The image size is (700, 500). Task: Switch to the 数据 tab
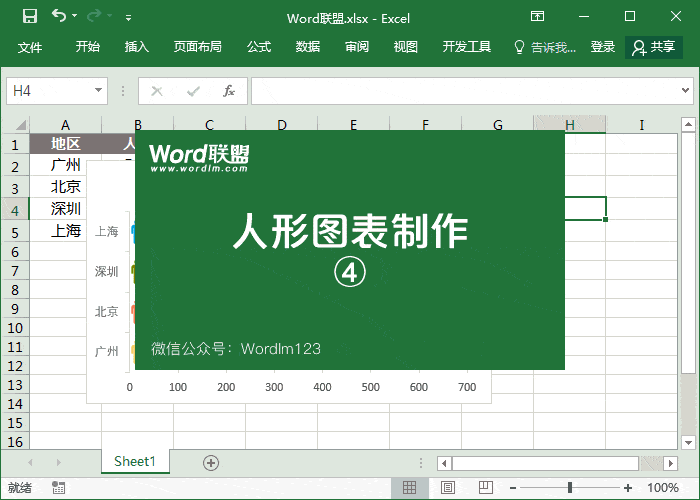(x=308, y=46)
